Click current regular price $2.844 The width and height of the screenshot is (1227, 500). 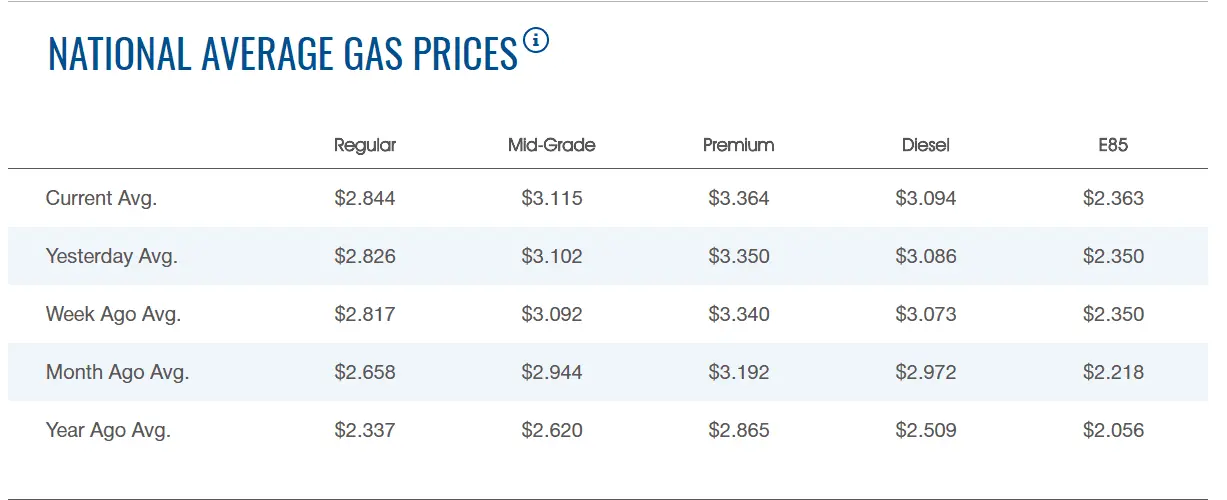tap(365, 198)
